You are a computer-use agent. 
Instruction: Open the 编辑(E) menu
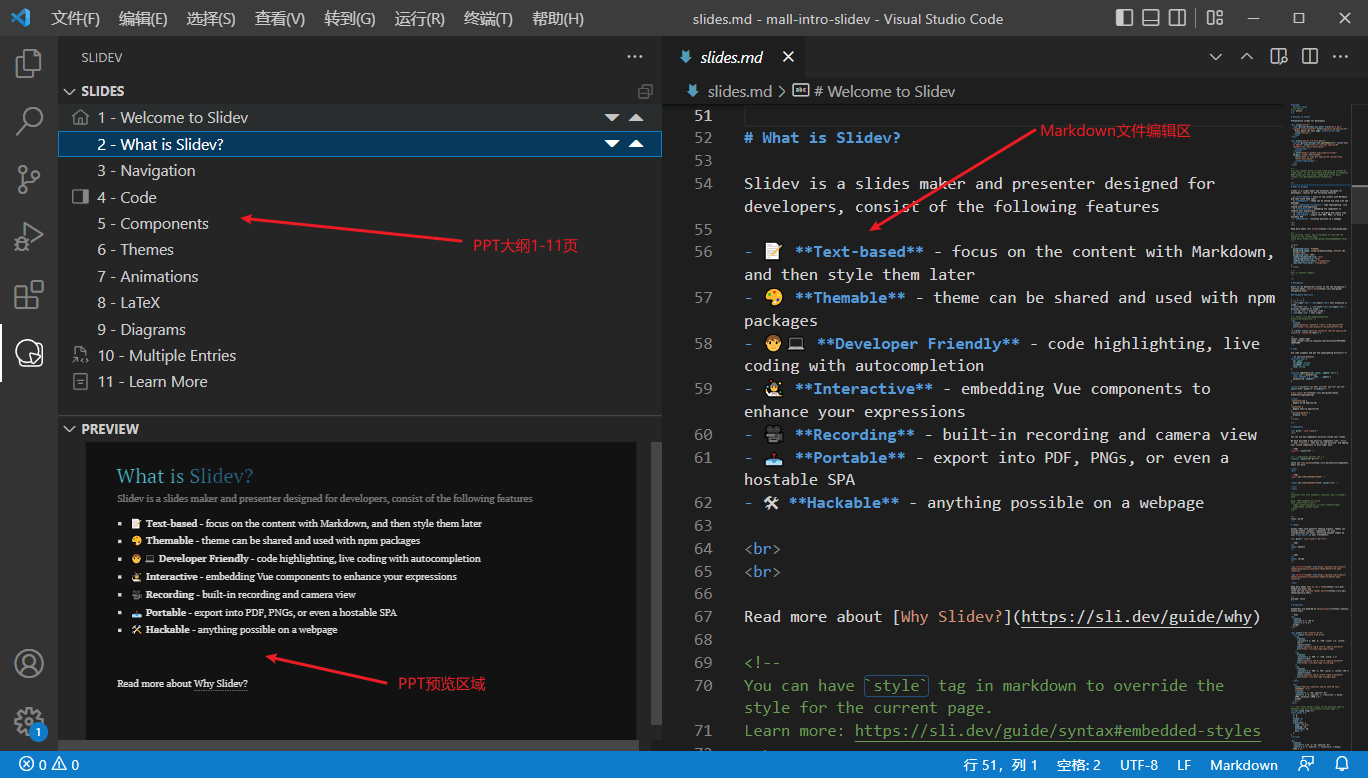coord(143,18)
